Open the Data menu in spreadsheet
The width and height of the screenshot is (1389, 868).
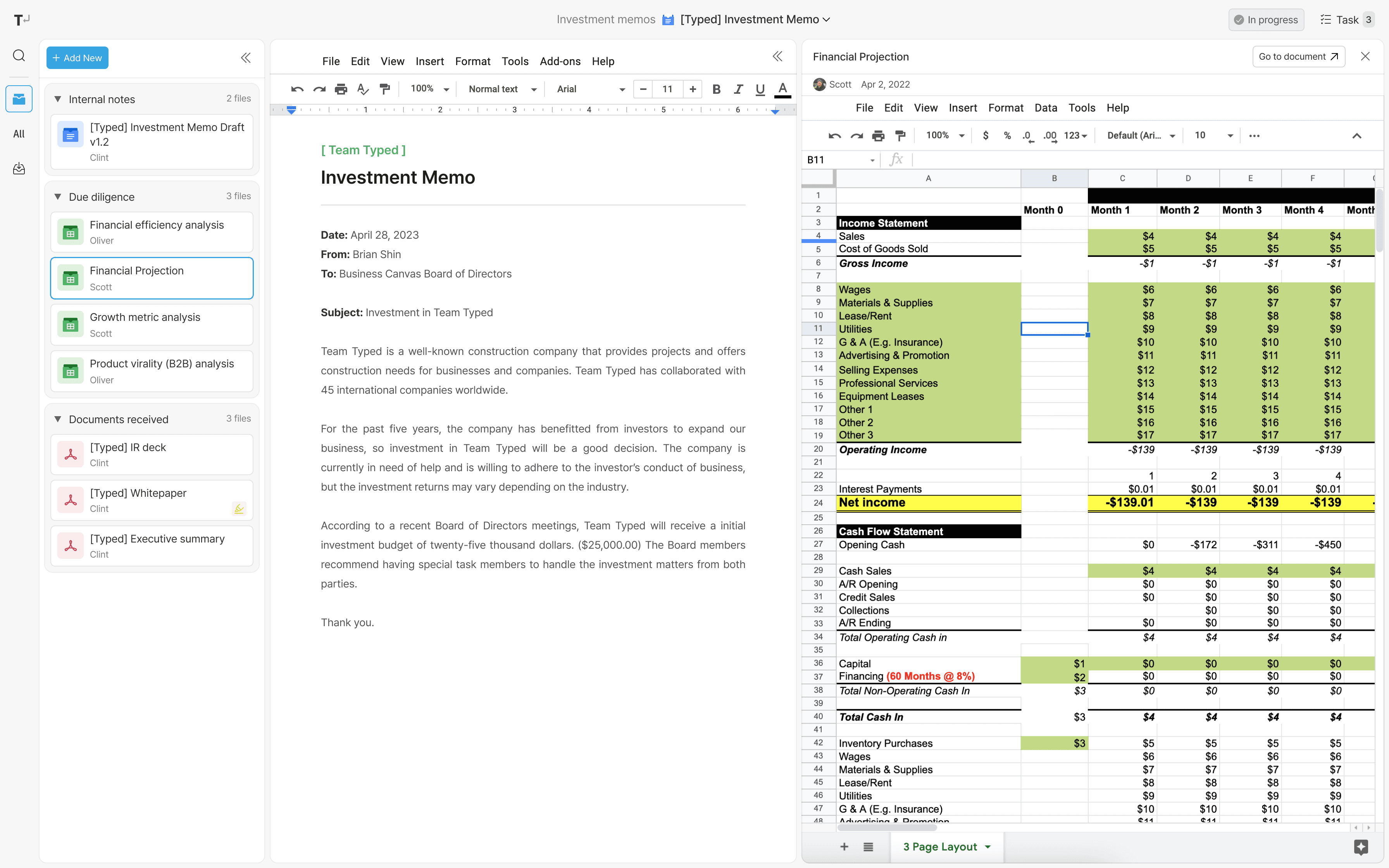click(1046, 108)
